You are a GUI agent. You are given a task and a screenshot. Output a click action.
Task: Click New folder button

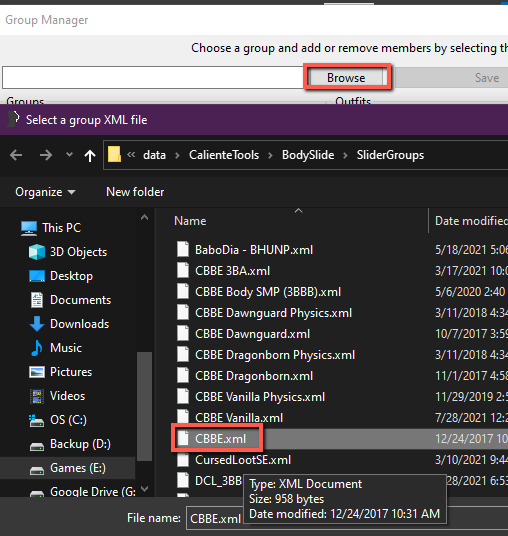135,192
